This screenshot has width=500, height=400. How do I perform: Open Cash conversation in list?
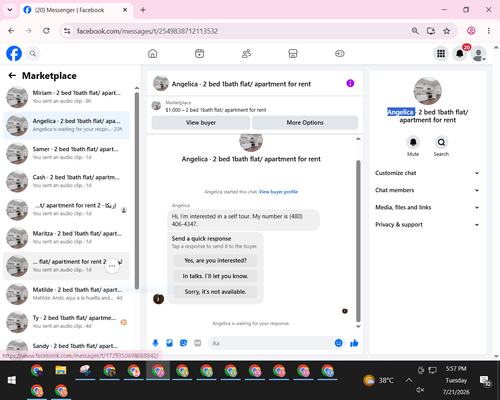(67, 181)
